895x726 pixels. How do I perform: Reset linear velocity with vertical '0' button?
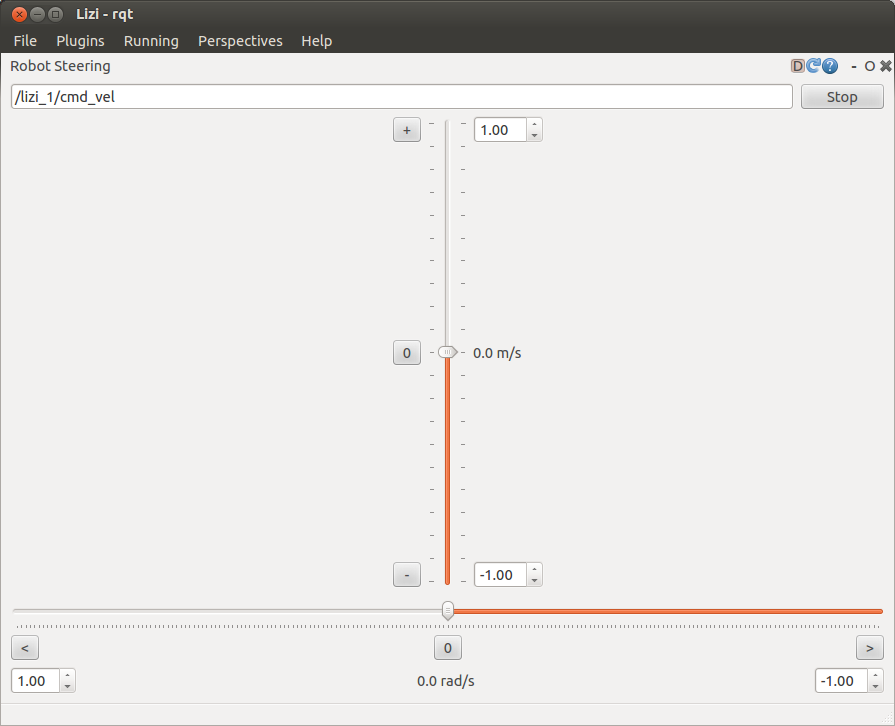(406, 353)
